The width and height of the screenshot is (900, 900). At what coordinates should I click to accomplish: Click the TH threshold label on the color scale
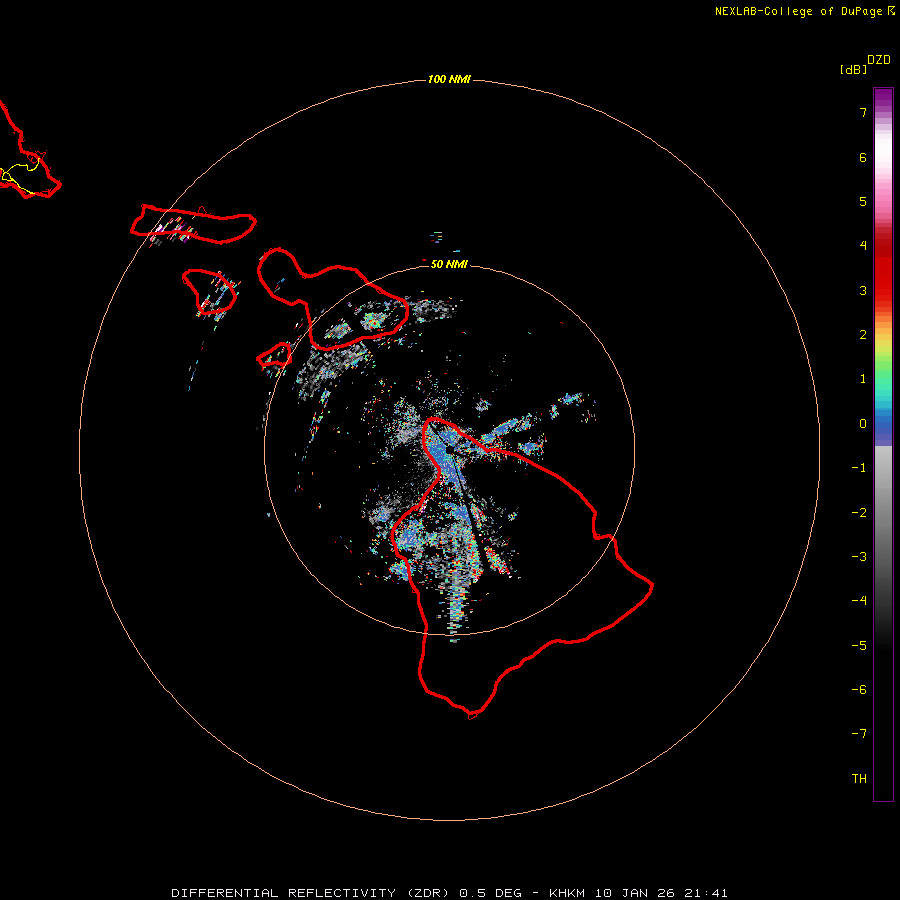pos(859,779)
